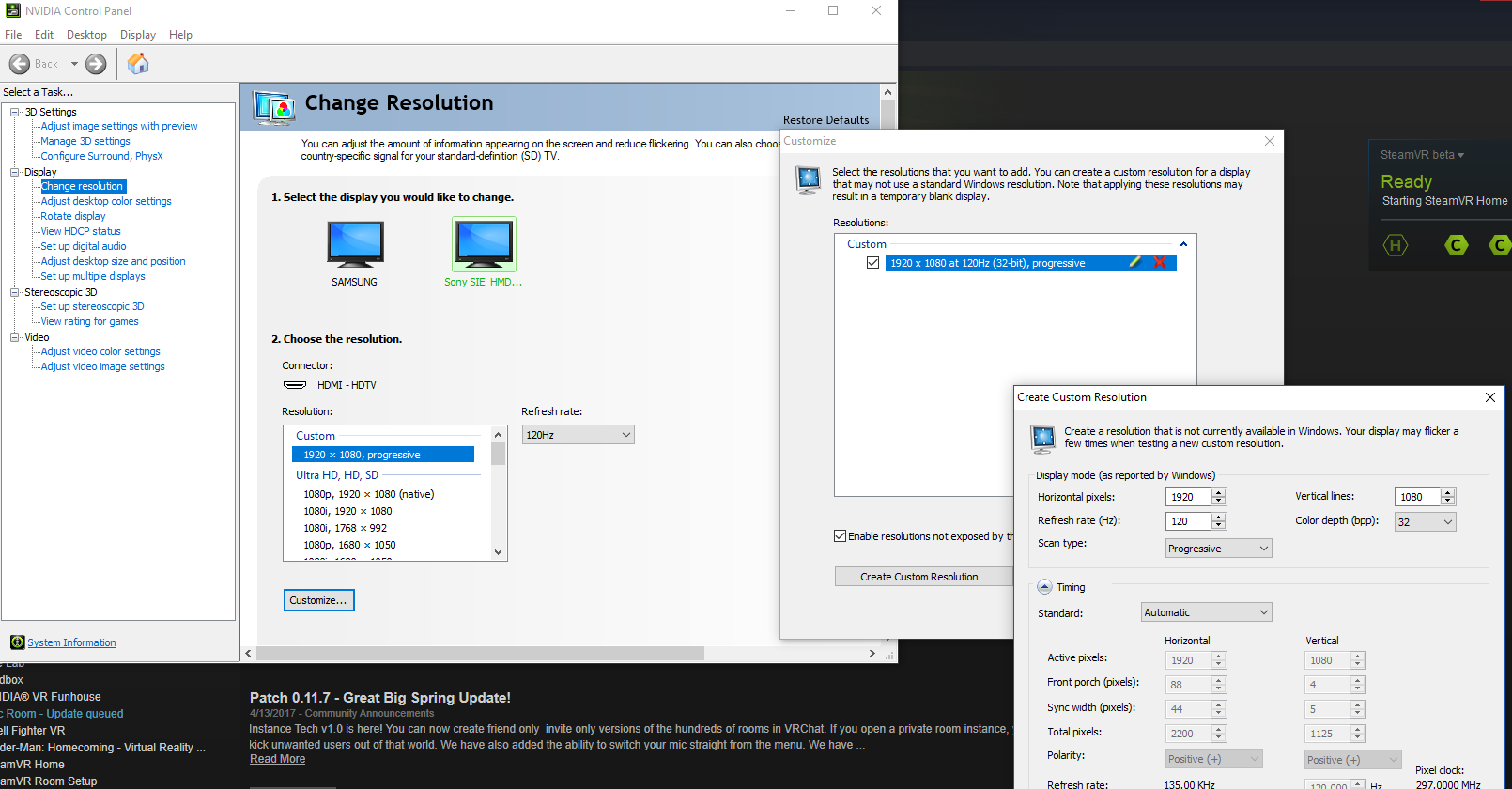This screenshot has width=1512, height=789.
Task: Open Configure Surround, PhysX
Action: tap(101, 156)
